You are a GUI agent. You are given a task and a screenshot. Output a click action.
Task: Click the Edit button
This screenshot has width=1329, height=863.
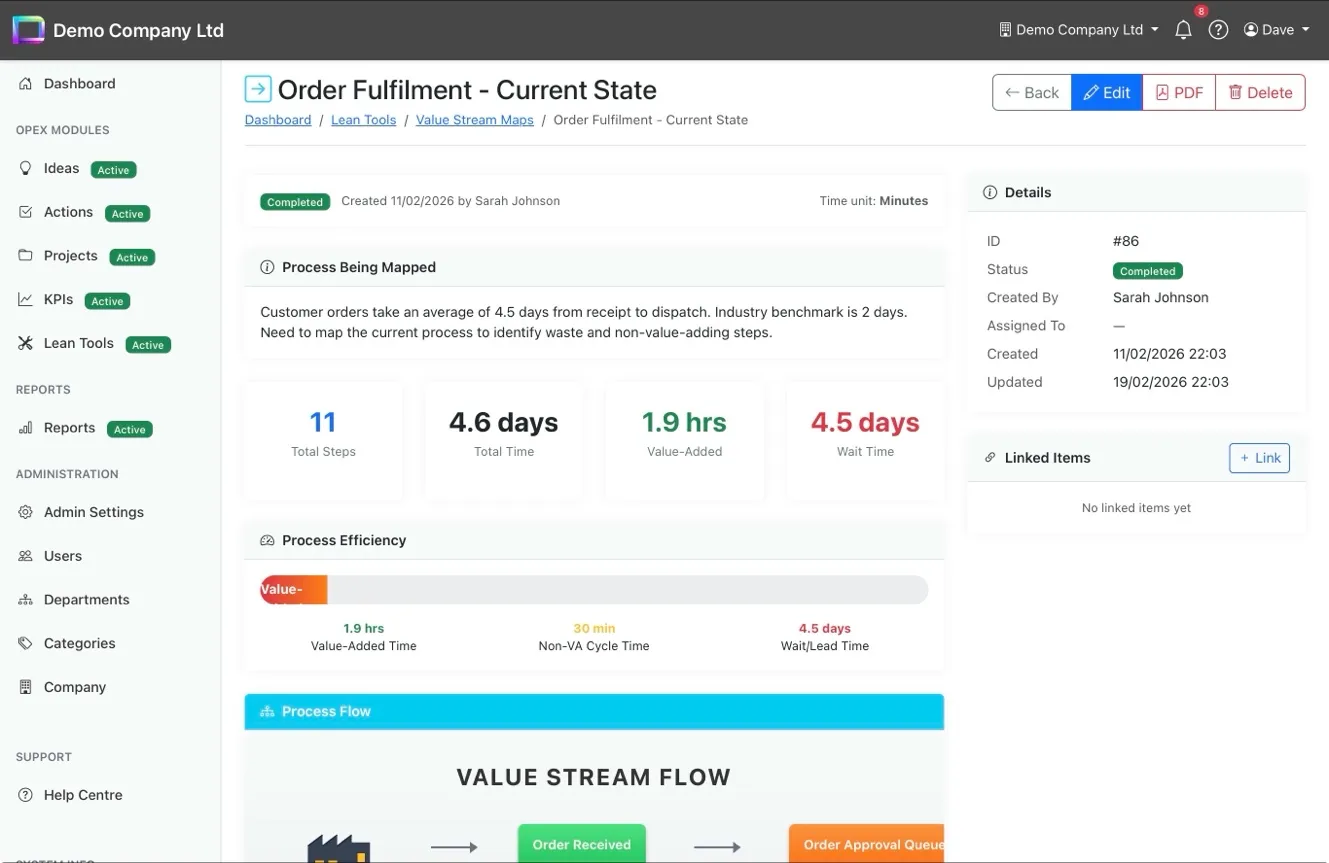tap(1106, 92)
